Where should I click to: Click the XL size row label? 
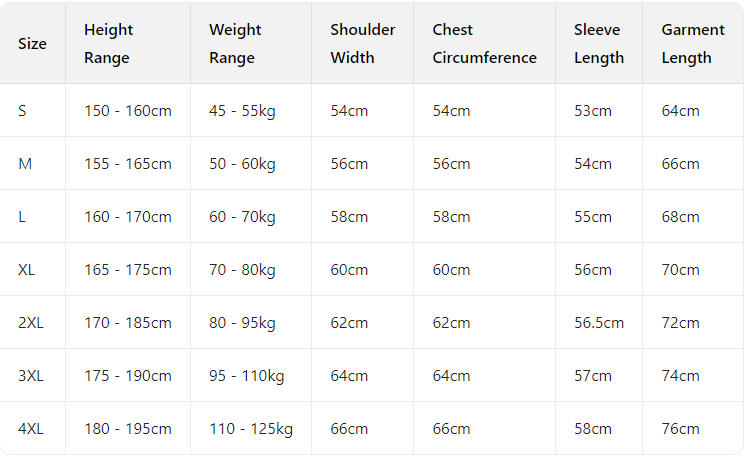[x=27, y=270]
